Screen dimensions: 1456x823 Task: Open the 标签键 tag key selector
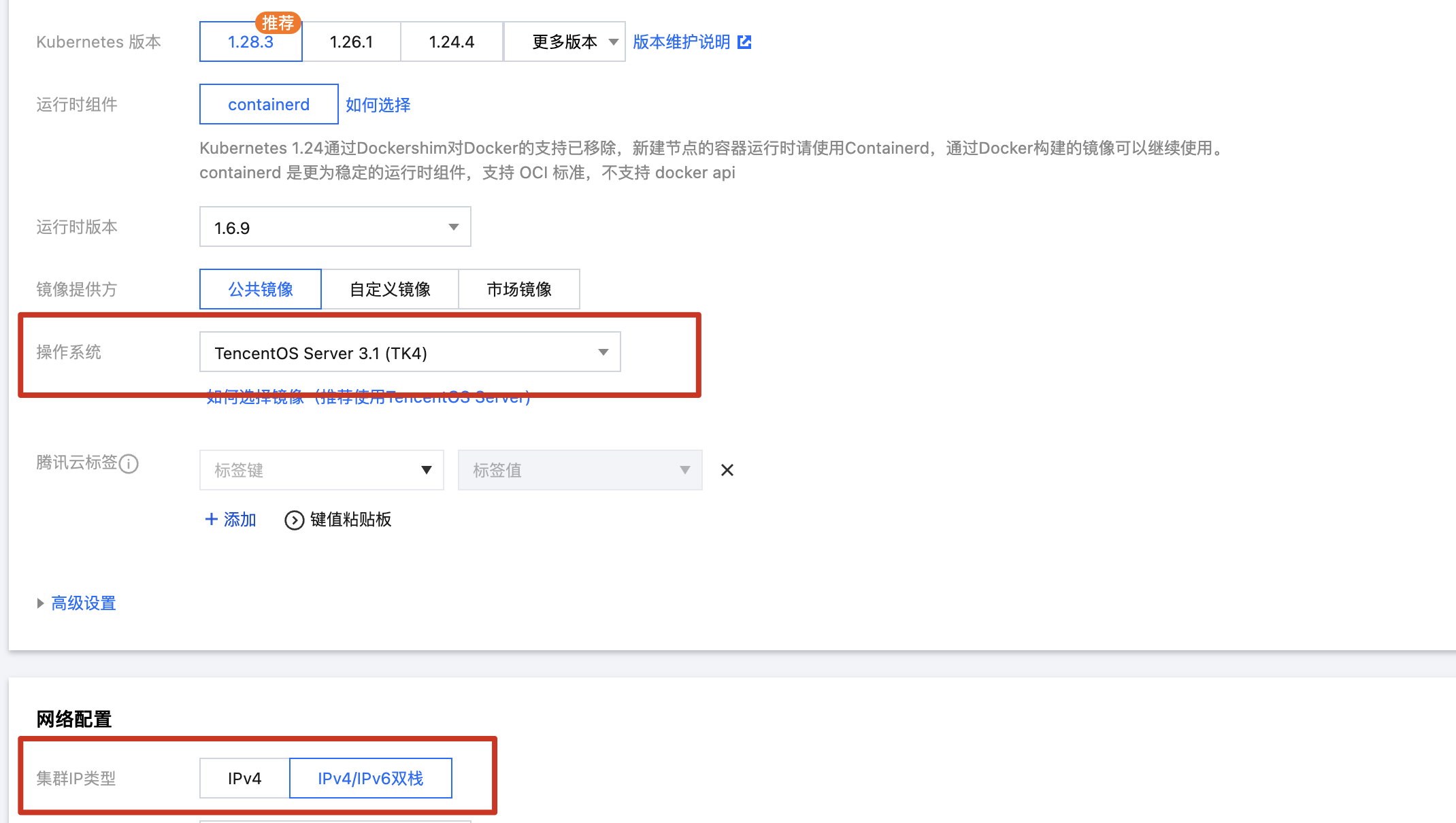point(321,470)
